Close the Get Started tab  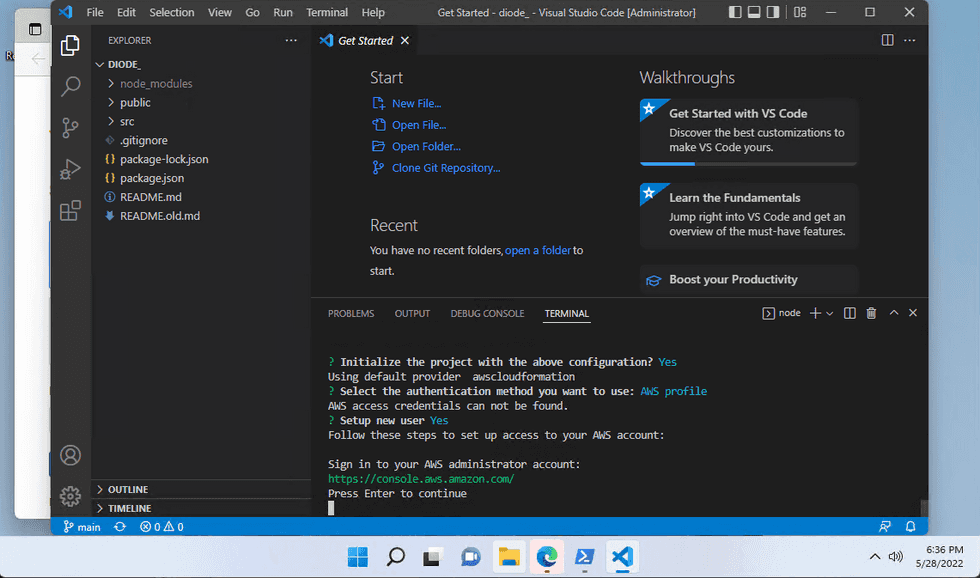(405, 41)
